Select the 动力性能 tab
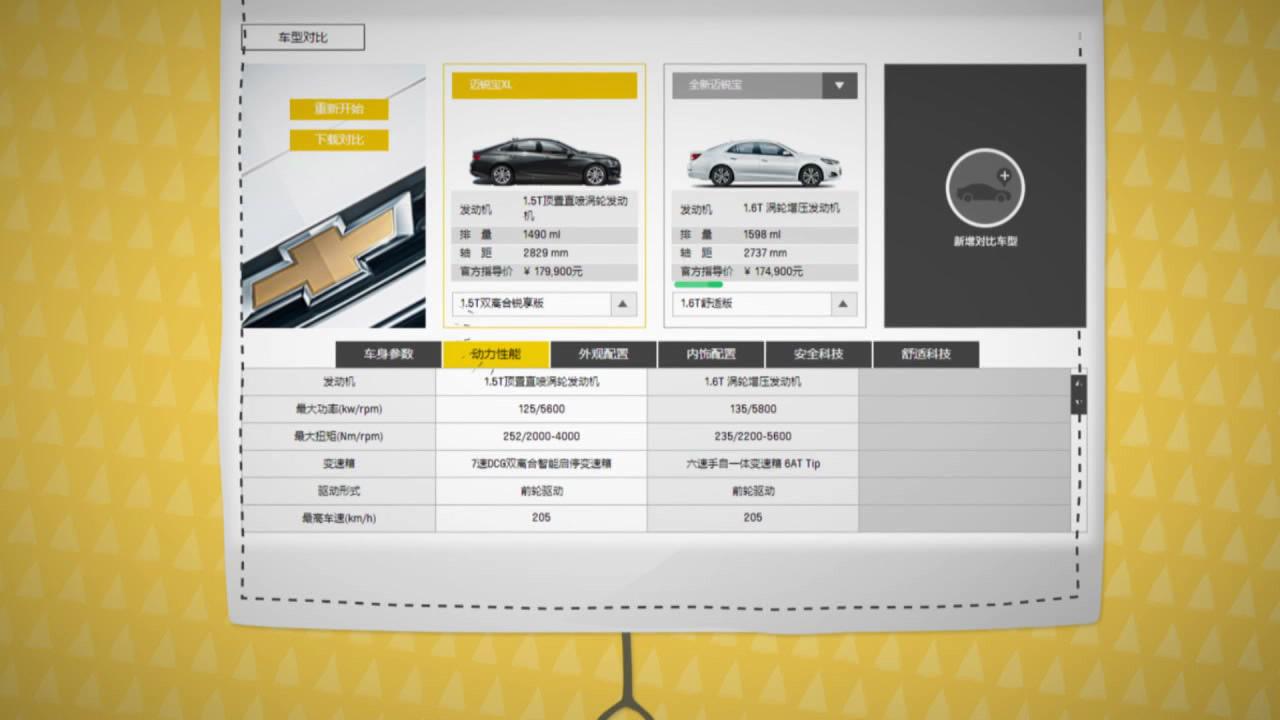 [x=496, y=354]
